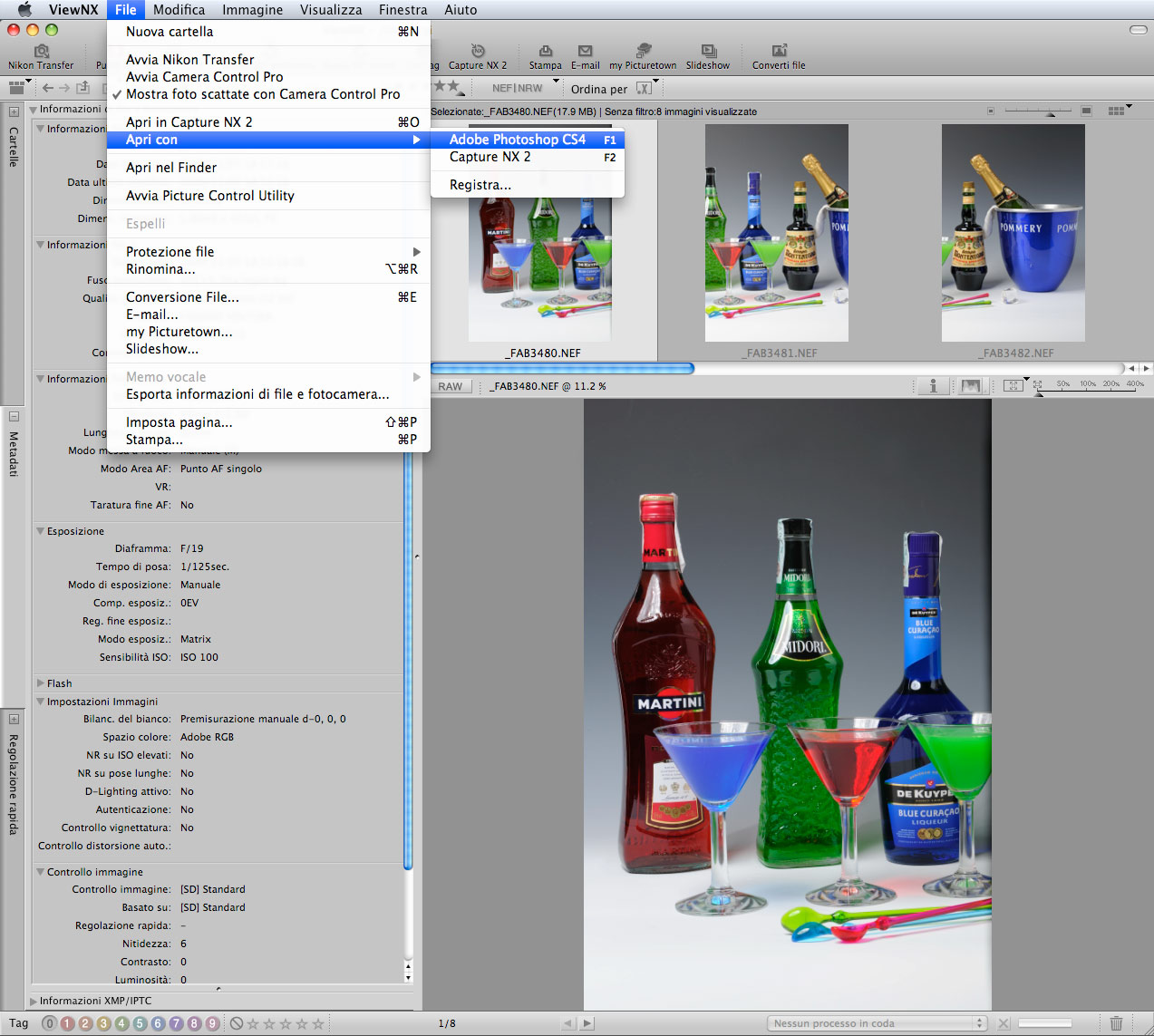Click the Converti file toolbar icon

tap(779, 52)
